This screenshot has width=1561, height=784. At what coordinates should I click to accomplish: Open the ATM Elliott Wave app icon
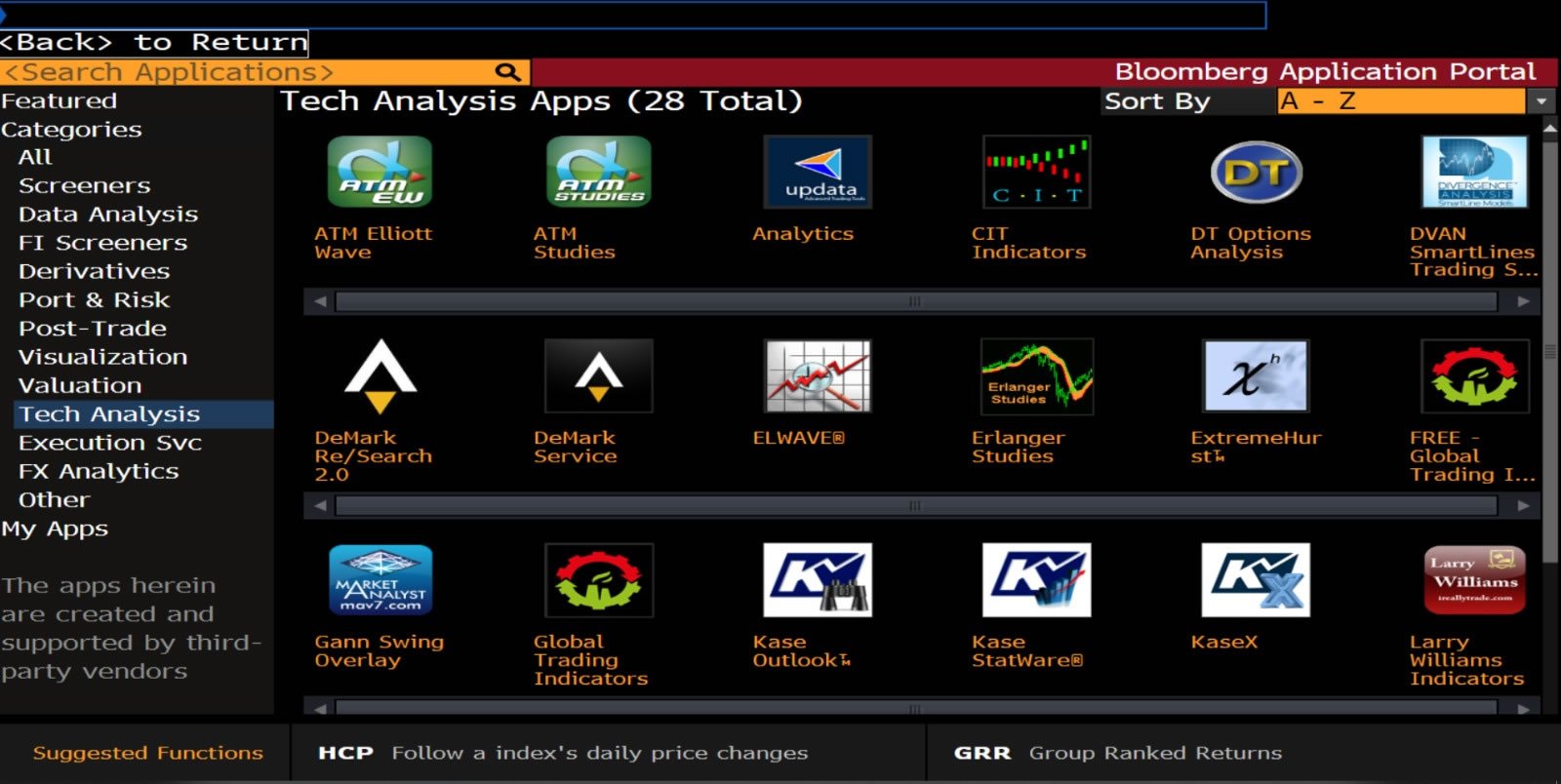(380, 172)
